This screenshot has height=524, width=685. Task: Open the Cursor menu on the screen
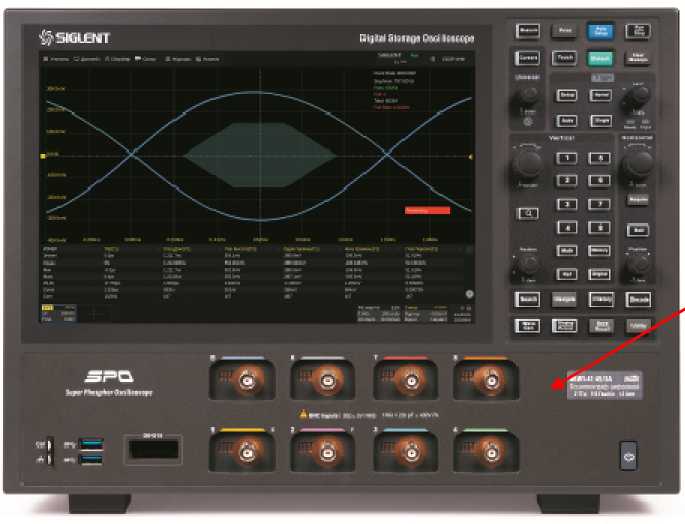click(149, 59)
